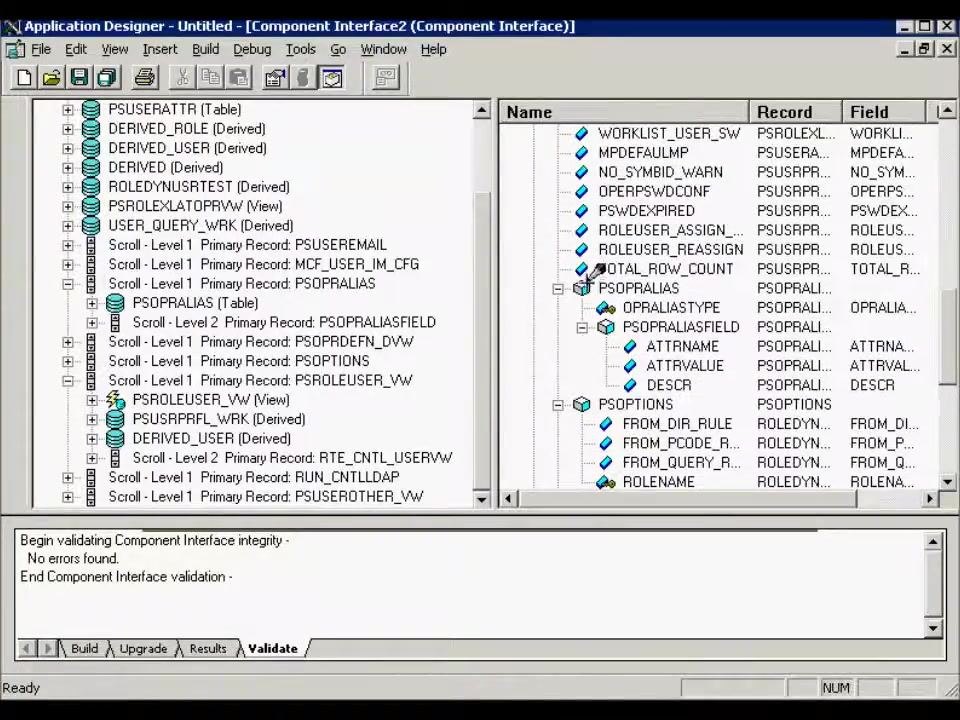Click the PSOPRALIAS (Table) database icon
Image resolution: width=960 pixels, height=720 pixels.
[x=115, y=303]
